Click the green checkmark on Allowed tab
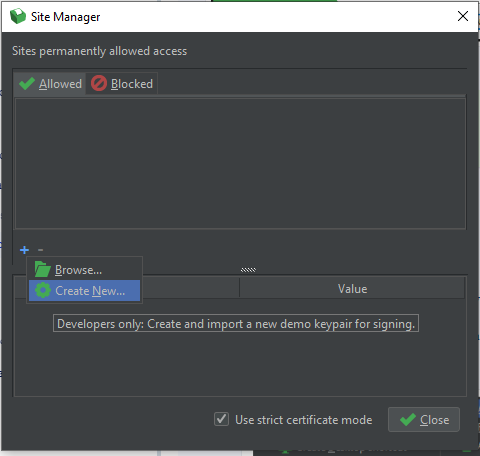The height and width of the screenshot is (456, 480). [x=27, y=83]
